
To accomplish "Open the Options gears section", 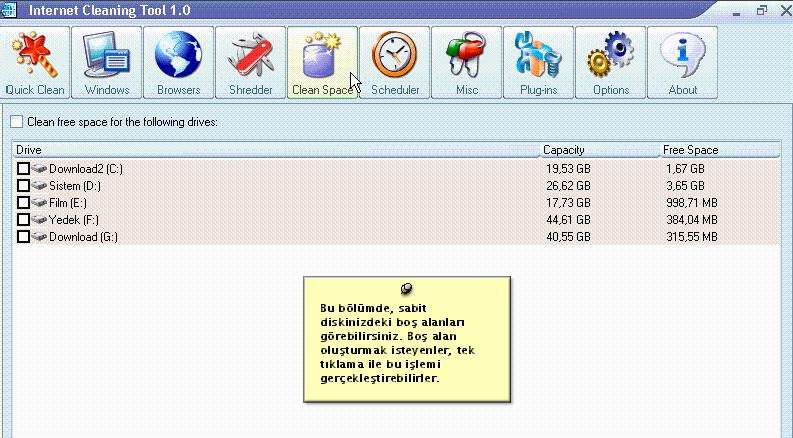I will coord(610,63).
